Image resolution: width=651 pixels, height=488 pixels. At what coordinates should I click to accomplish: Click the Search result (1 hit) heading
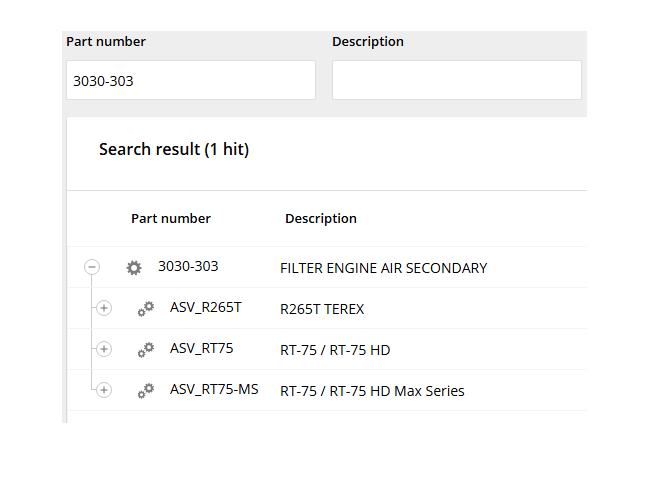point(174,150)
